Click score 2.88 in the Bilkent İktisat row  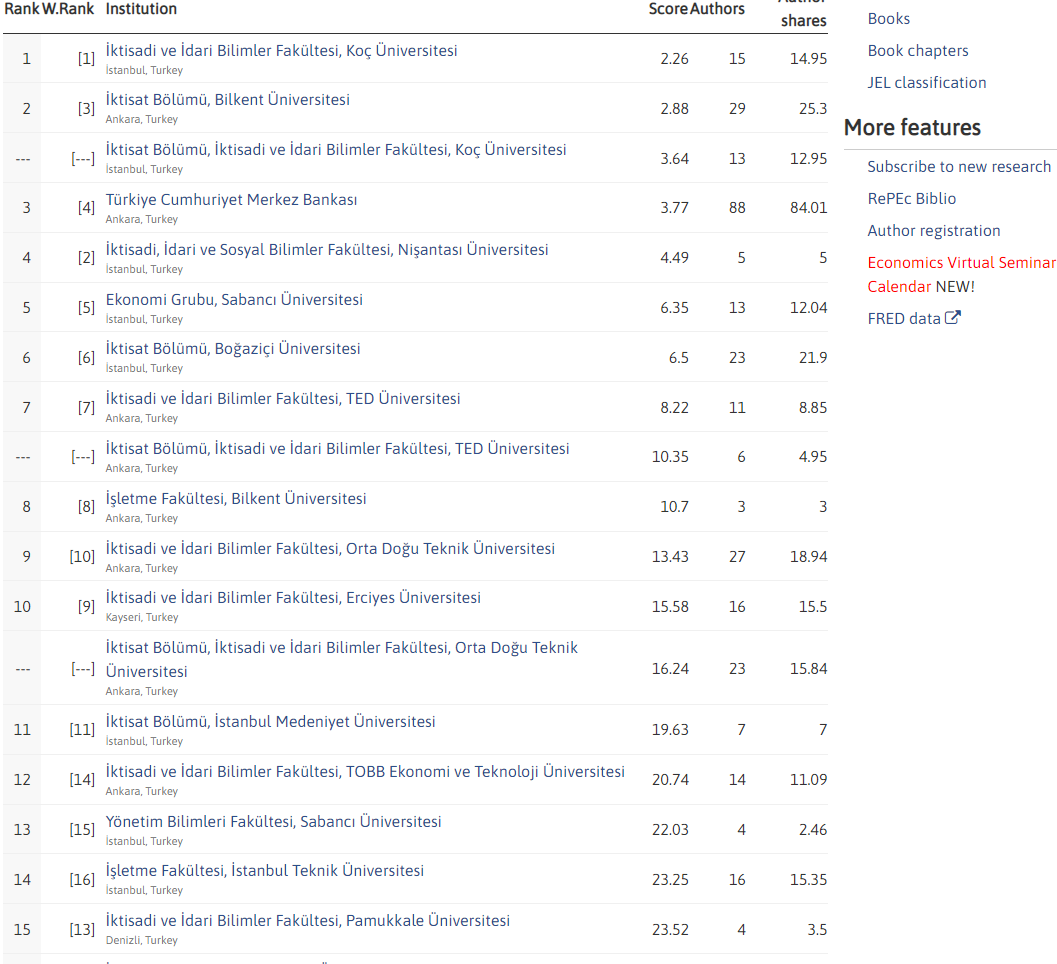coord(674,109)
